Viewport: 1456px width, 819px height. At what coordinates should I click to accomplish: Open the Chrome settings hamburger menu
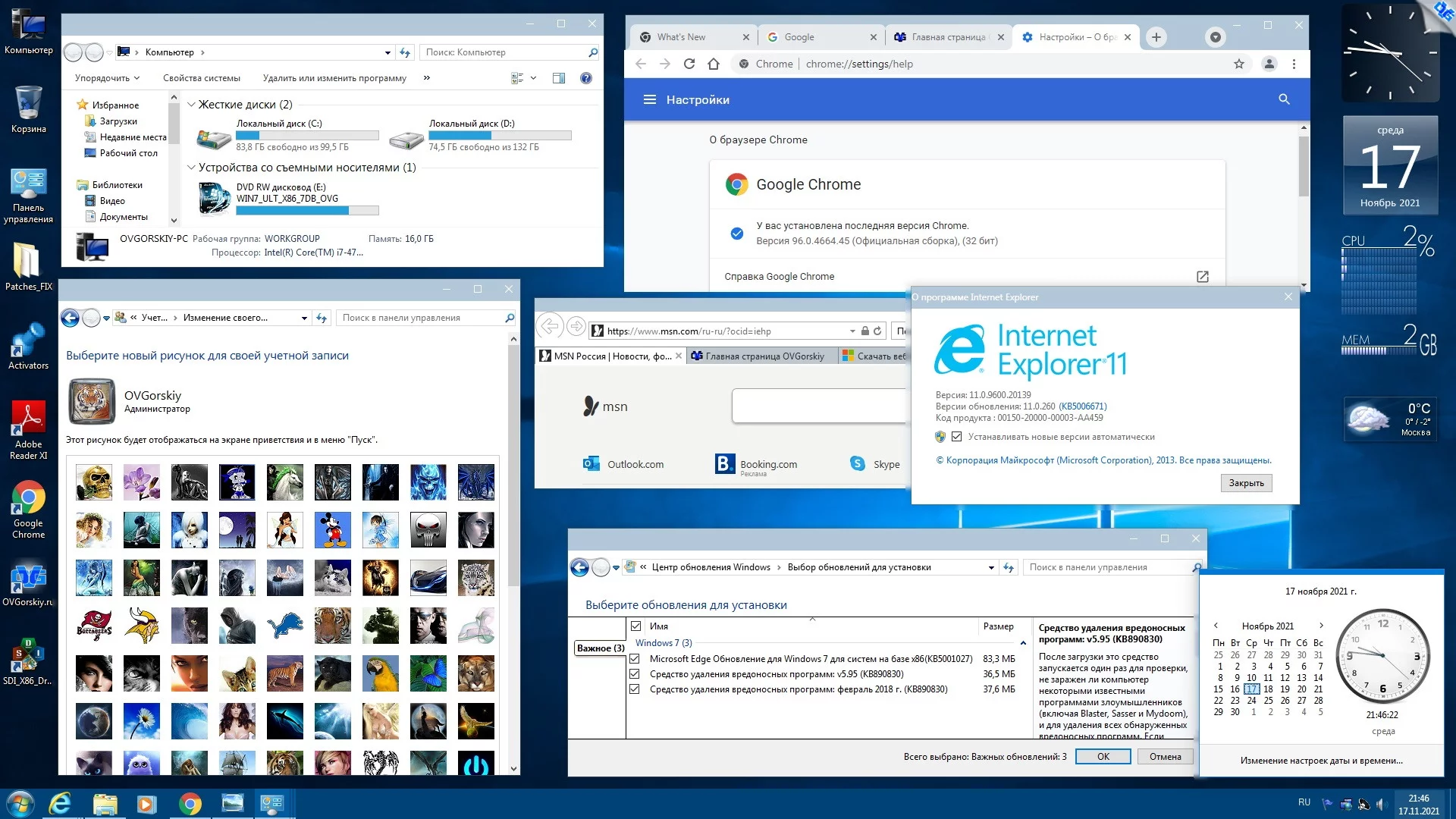[x=650, y=99]
